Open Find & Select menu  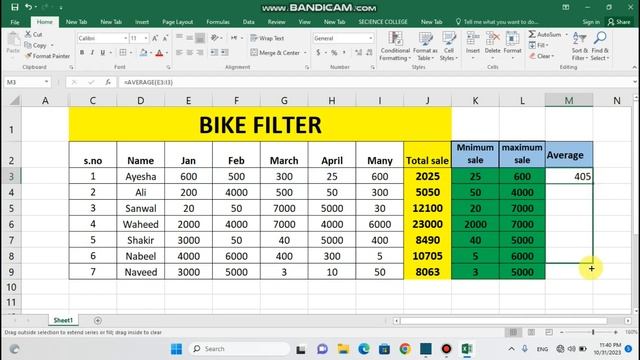pos(600,46)
